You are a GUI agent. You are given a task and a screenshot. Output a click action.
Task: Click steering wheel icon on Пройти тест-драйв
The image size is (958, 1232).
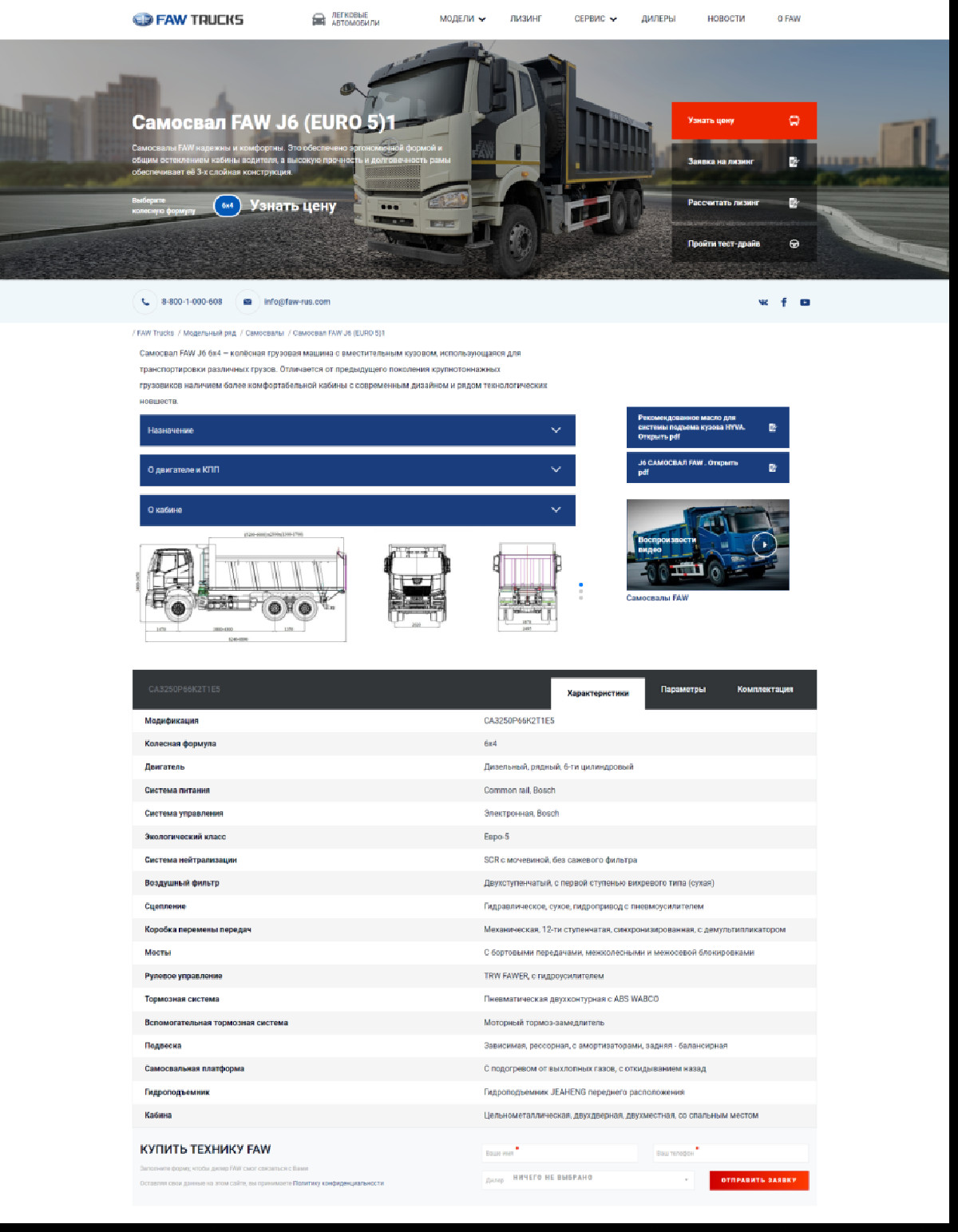(x=794, y=244)
